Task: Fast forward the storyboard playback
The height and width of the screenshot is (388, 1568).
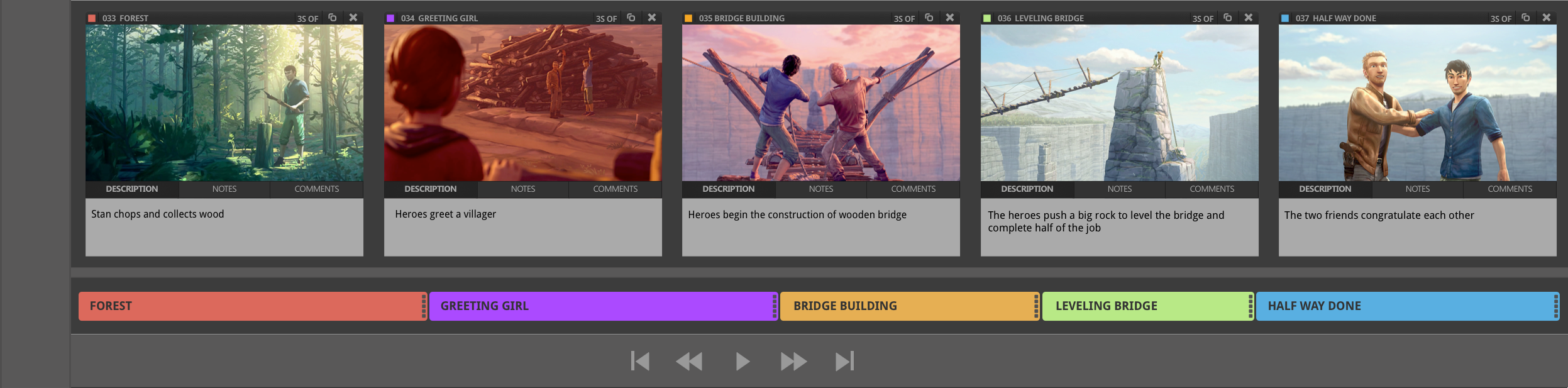Action: point(793,361)
